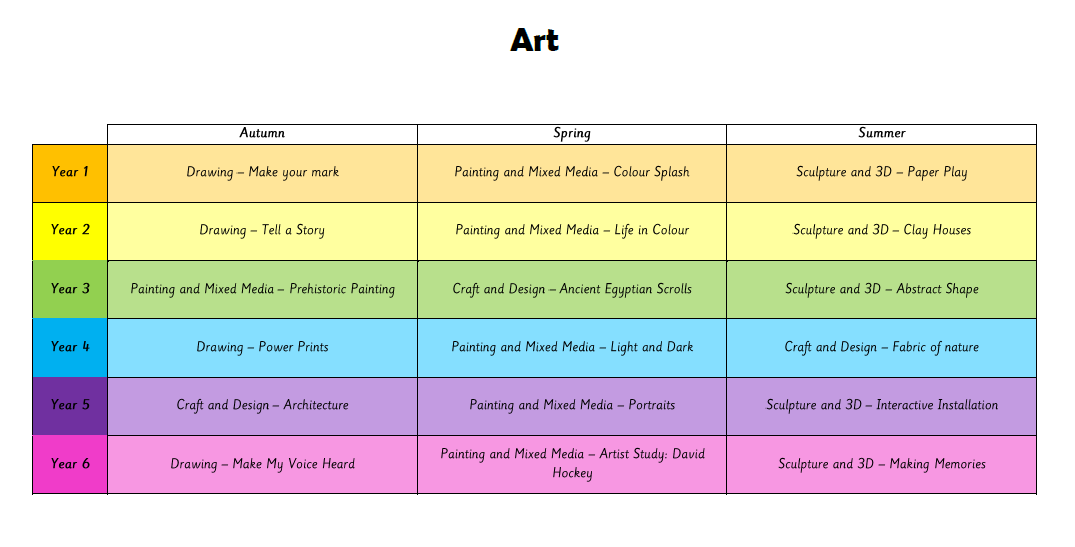Click the Colour Splash painting cell
The width and height of the screenshot is (1075, 547).
coord(572,172)
